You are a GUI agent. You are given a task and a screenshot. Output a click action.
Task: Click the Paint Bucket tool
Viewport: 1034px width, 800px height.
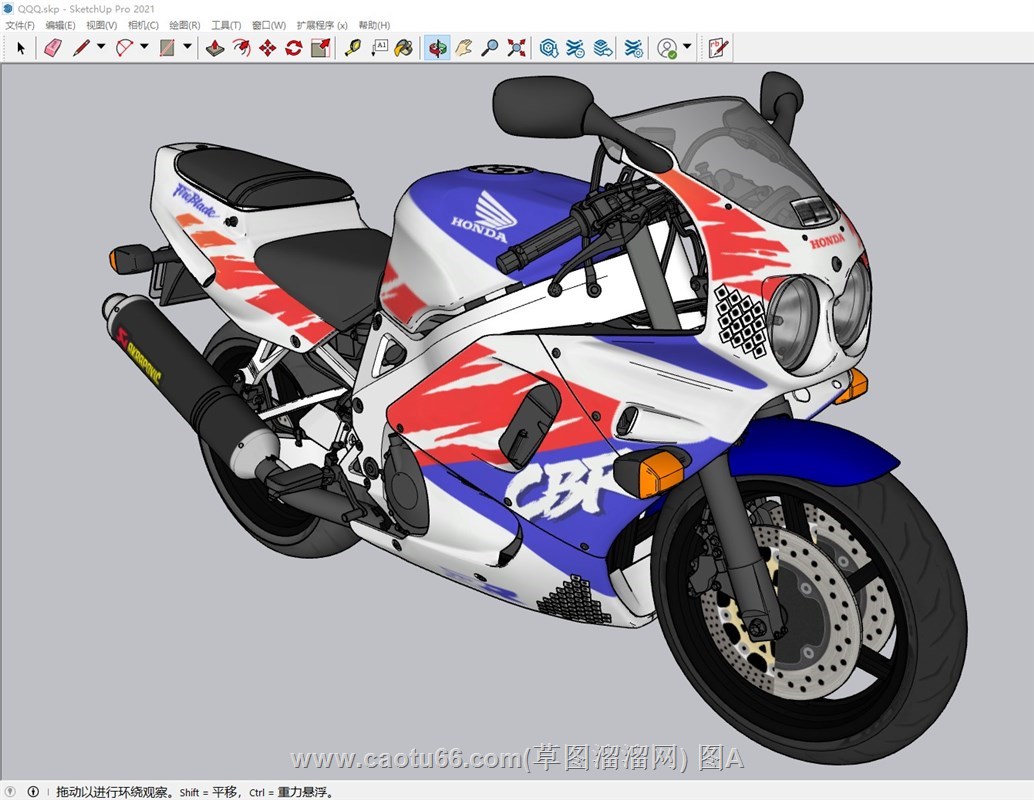pos(403,47)
